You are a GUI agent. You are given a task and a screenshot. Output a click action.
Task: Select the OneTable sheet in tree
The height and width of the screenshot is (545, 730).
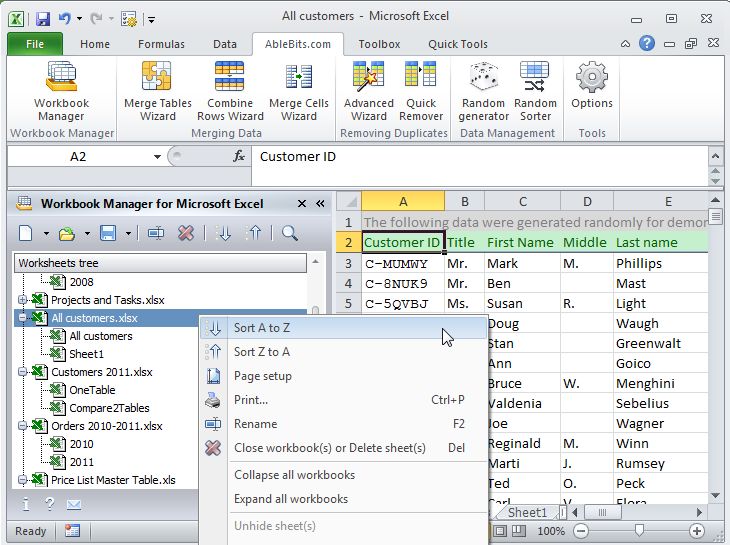pos(92,390)
